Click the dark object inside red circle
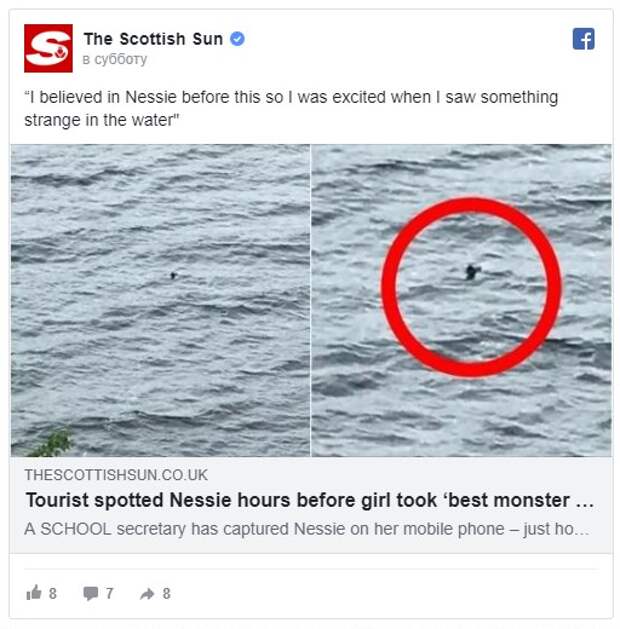Image resolution: width=620 pixels, height=629 pixels. pos(472,272)
